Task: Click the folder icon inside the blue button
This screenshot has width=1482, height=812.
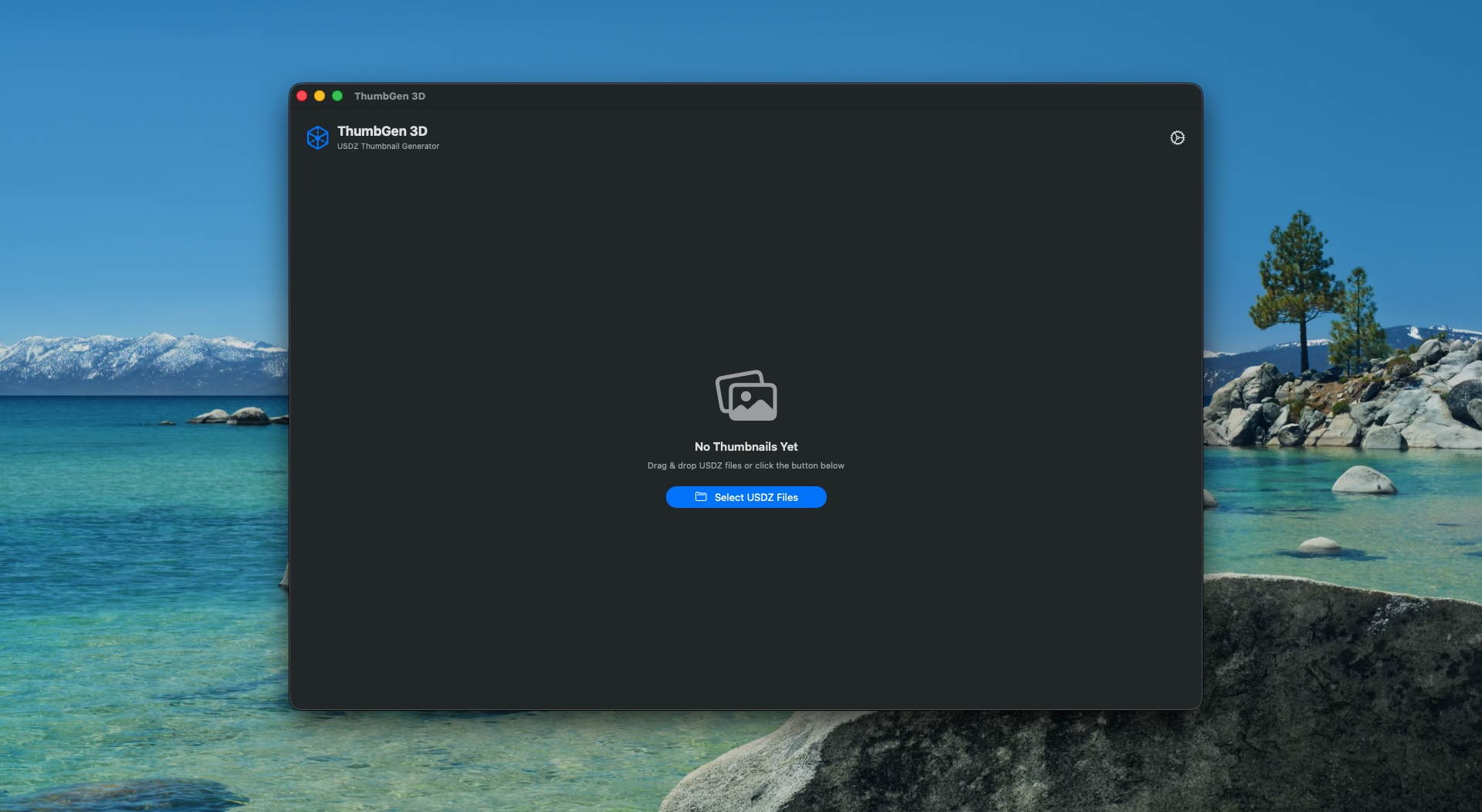Action: click(699, 497)
